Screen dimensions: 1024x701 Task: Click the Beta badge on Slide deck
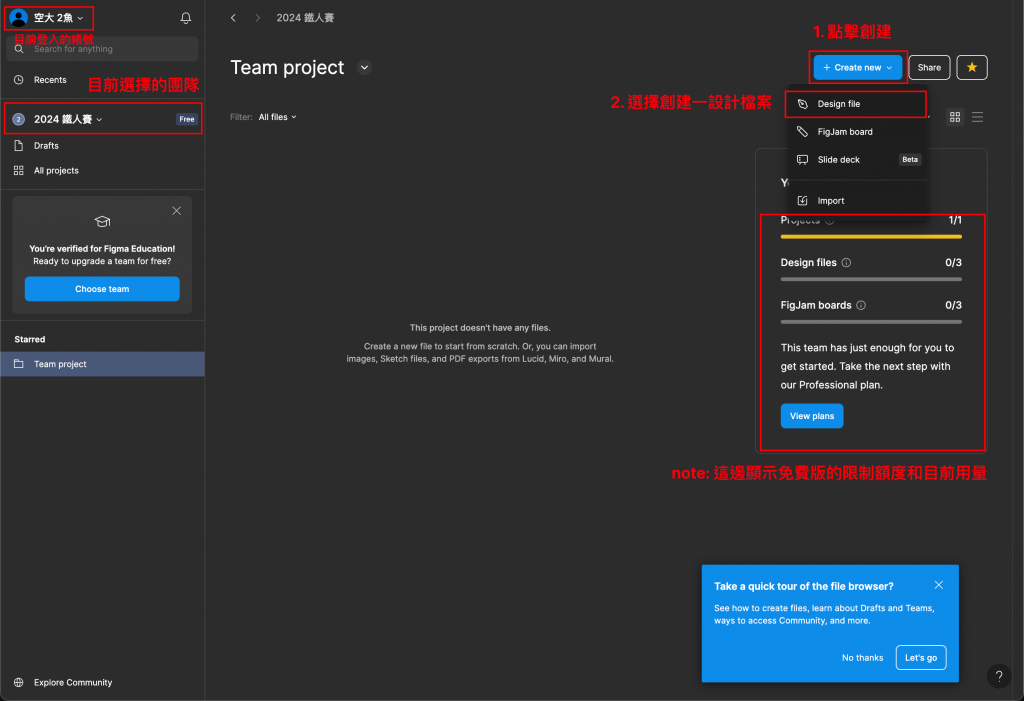point(910,159)
